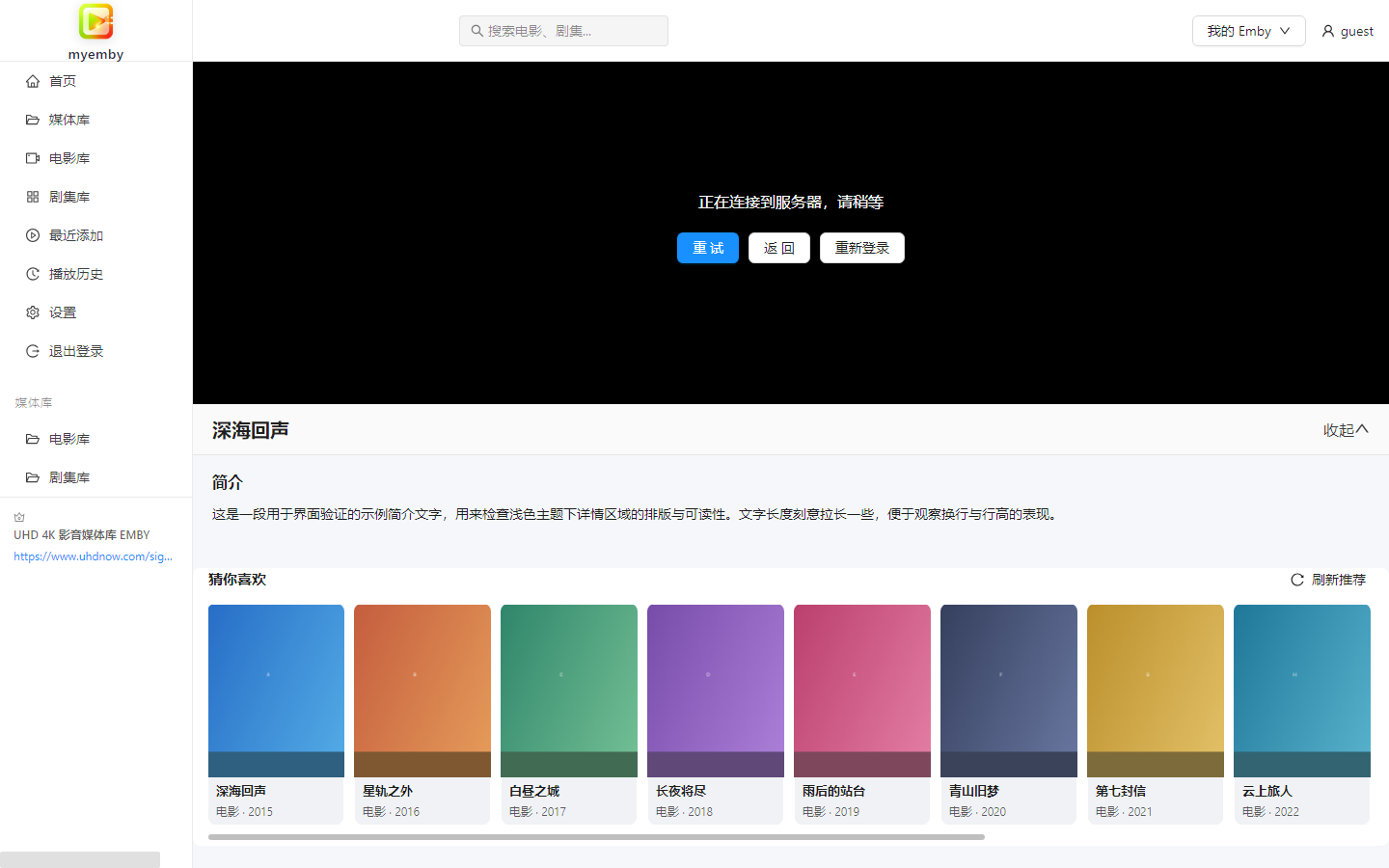Open the 青山旧梦 movie poster

pos(1009,691)
